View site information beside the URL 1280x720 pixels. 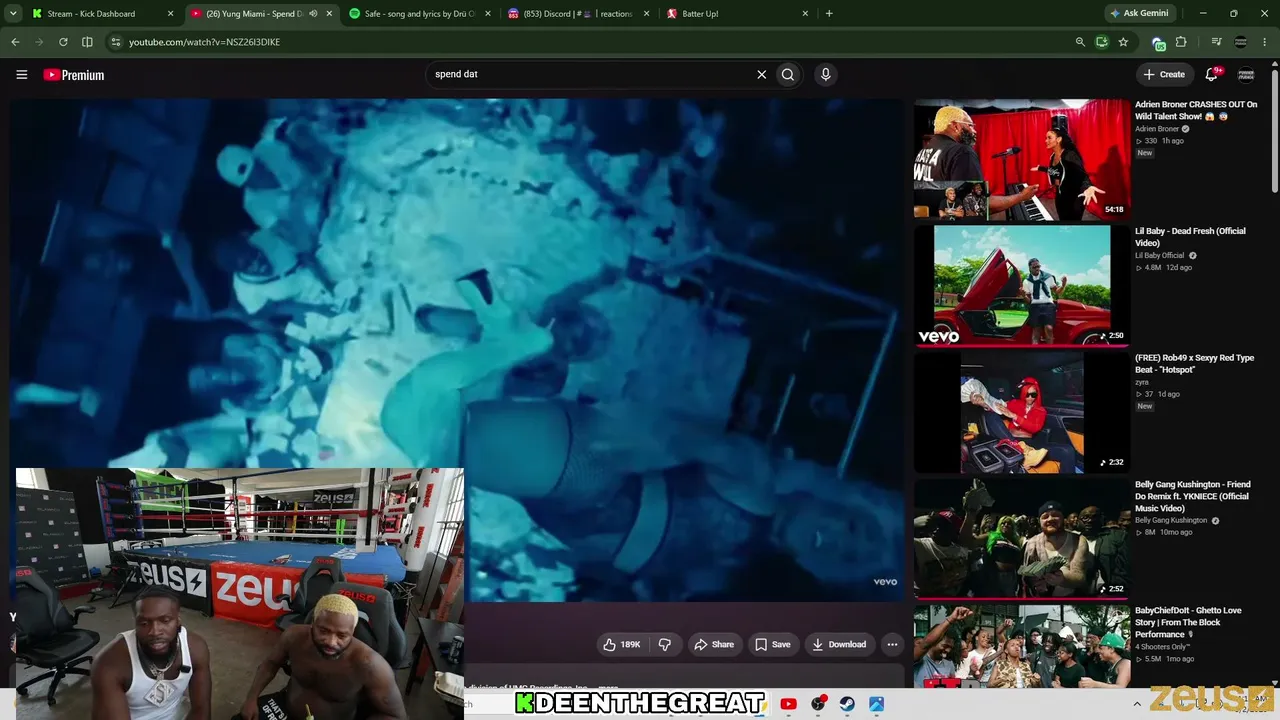(x=116, y=42)
